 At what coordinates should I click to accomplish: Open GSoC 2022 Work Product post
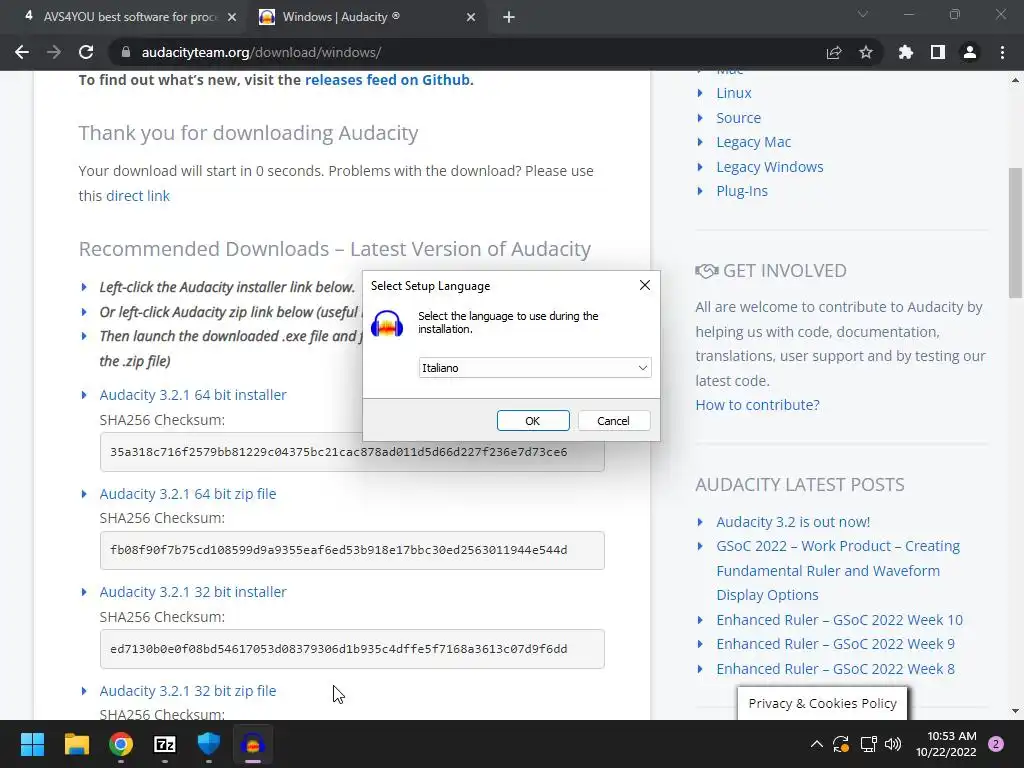[x=838, y=570]
